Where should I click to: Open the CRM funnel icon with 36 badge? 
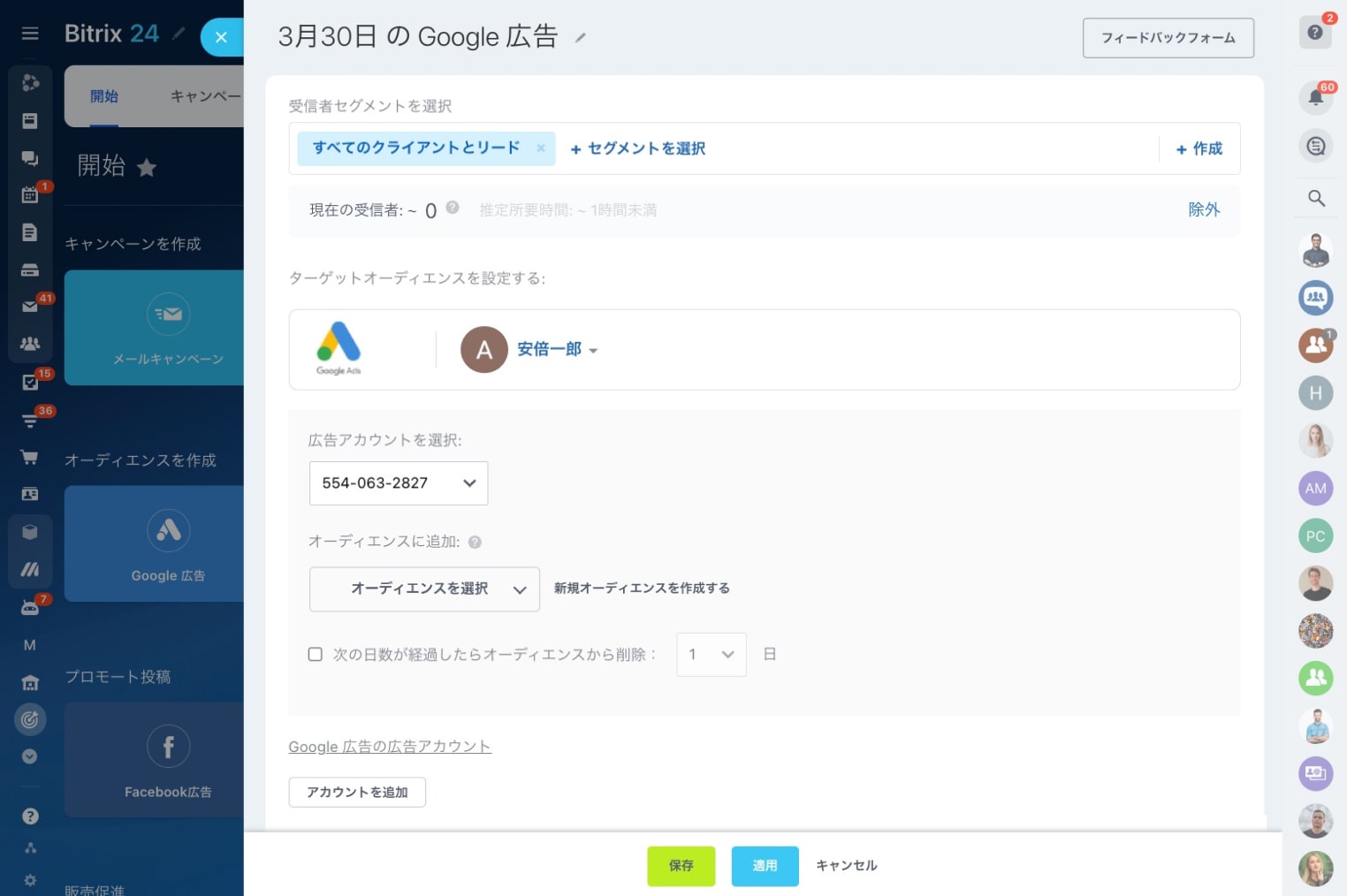point(30,421)
